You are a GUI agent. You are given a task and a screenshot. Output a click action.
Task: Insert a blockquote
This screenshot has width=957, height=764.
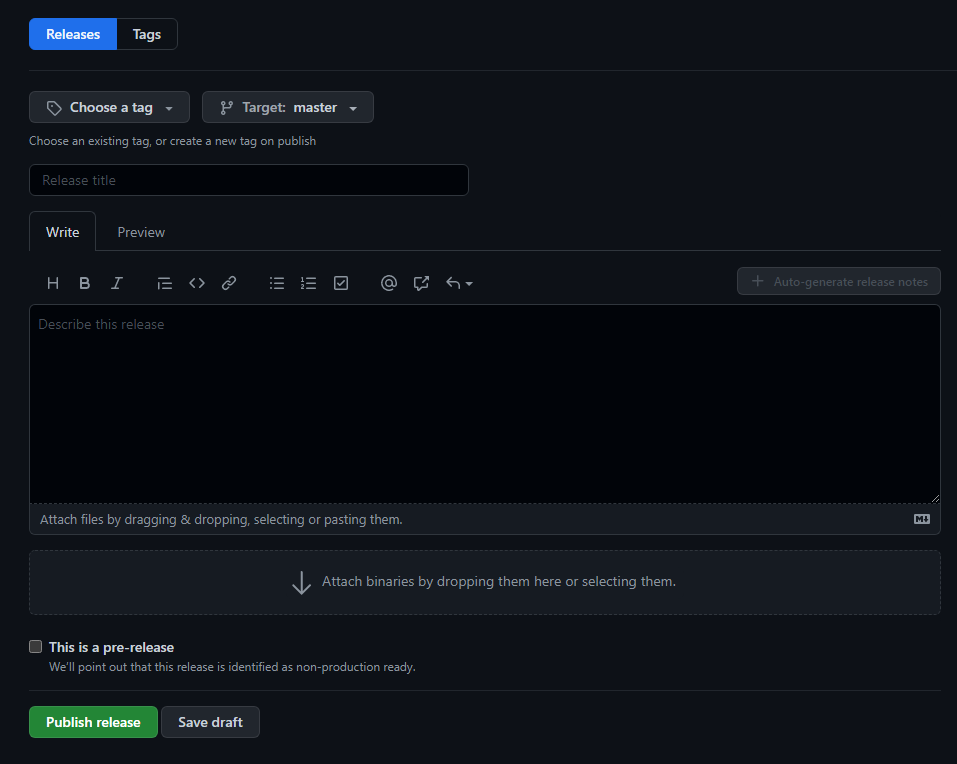[164, 283]
